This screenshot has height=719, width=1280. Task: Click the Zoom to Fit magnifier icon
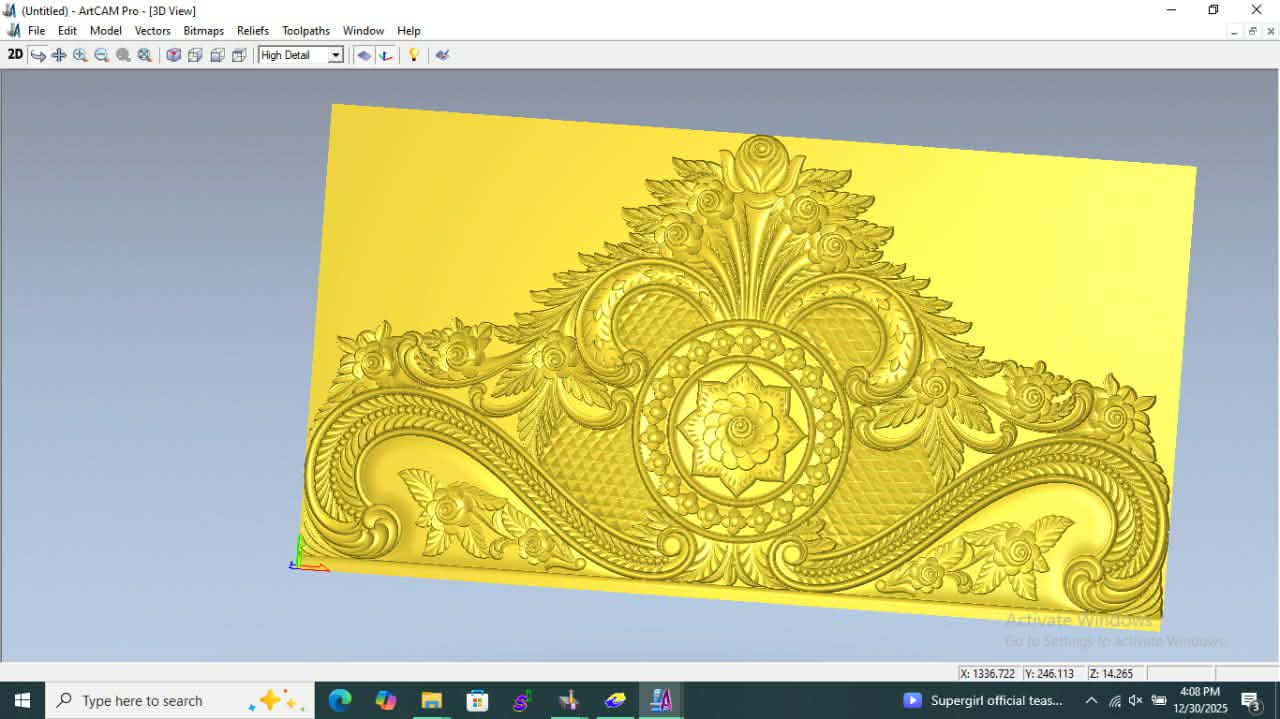[x=144, y=55]
